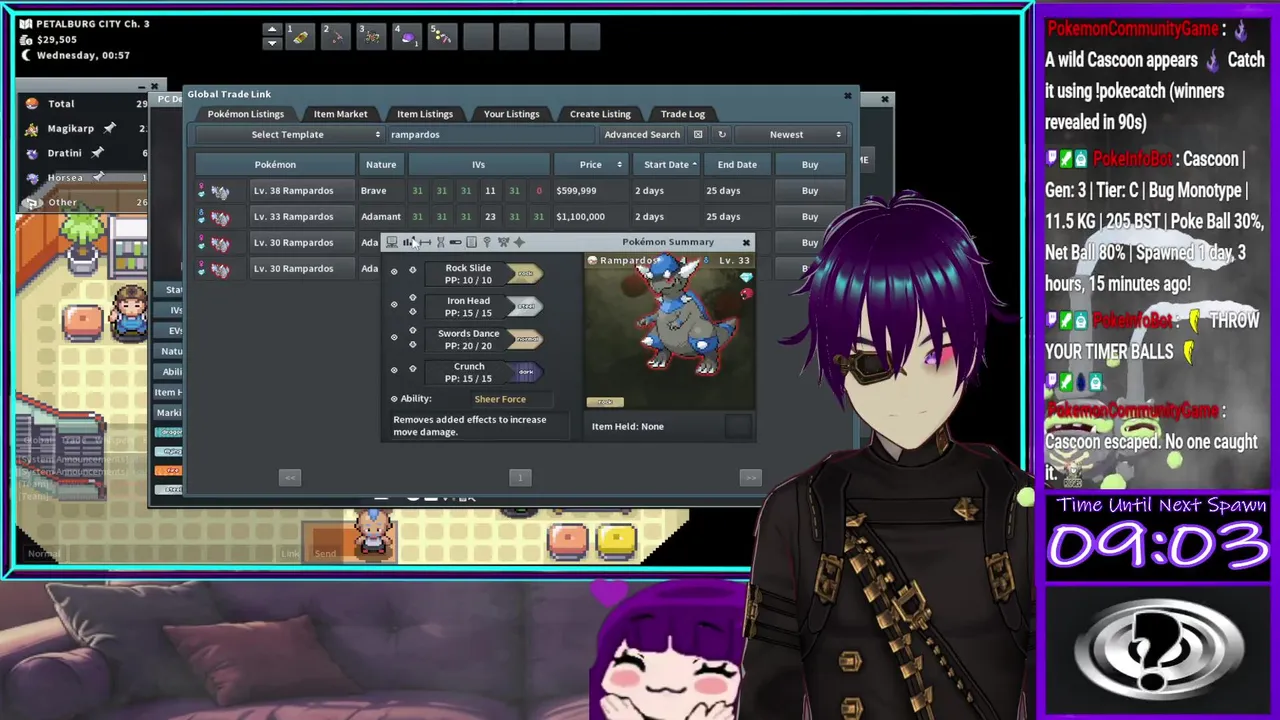The image size is (1280, 720).
Task: Click the diamond gem icon on Rampardos image
Action: coord(746,277)
